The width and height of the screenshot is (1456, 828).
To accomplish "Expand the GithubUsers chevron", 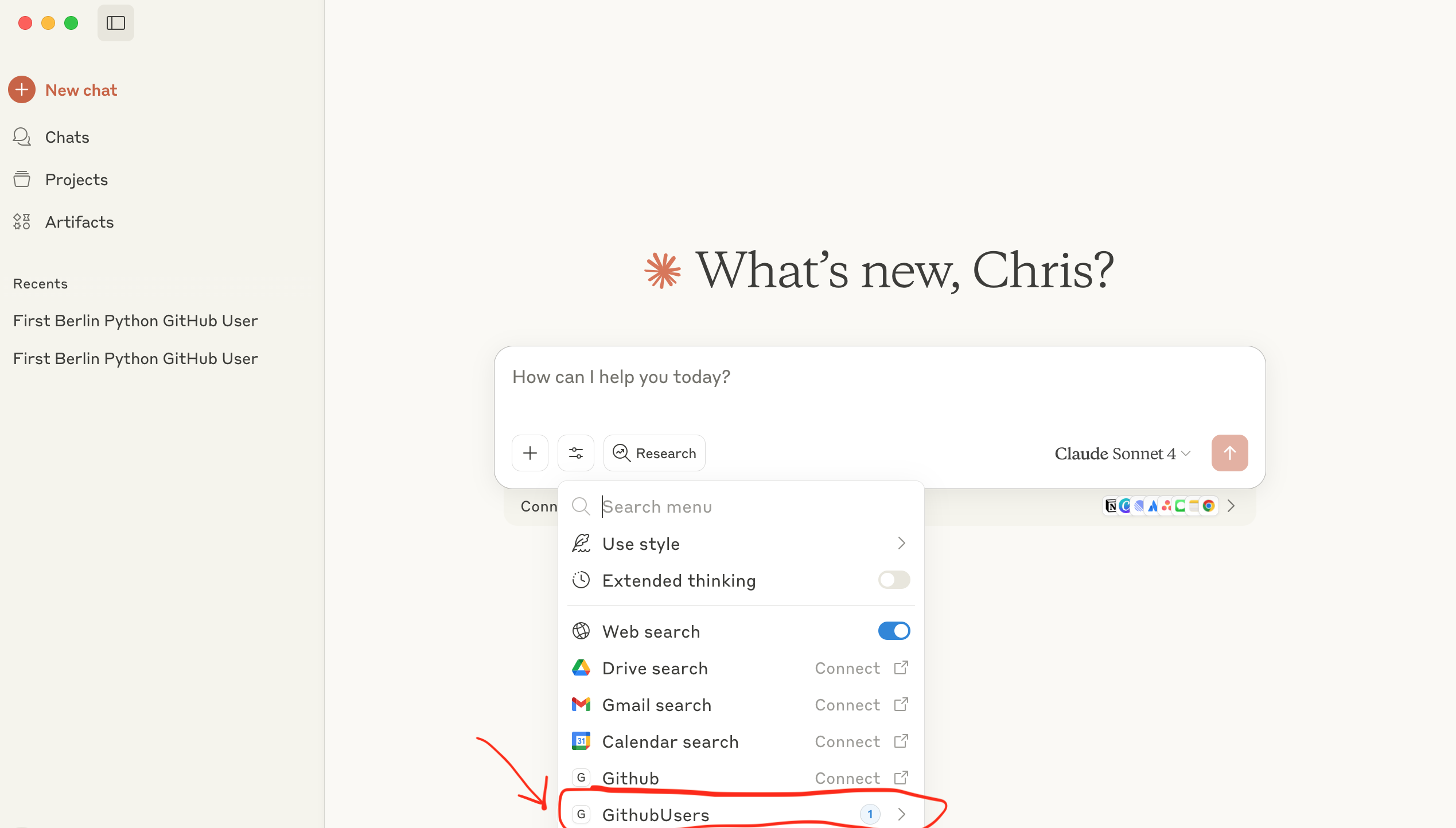I will [901, 814].
